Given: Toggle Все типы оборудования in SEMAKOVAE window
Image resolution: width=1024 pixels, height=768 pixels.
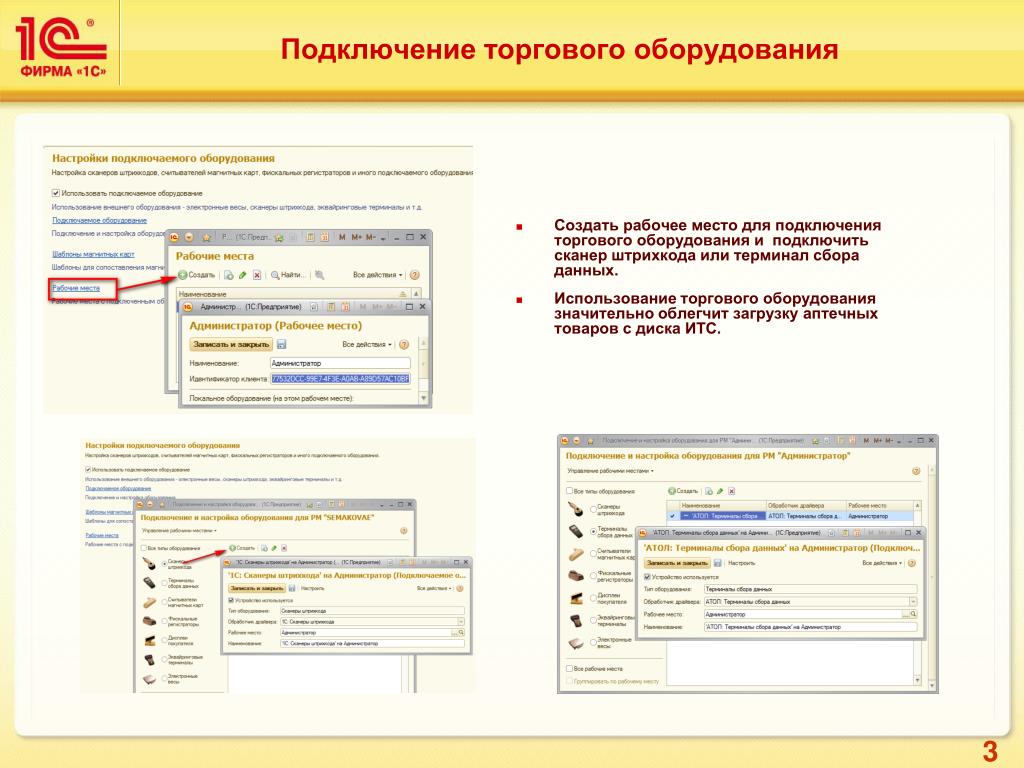Looking at the screenshot, I should 144,548.
